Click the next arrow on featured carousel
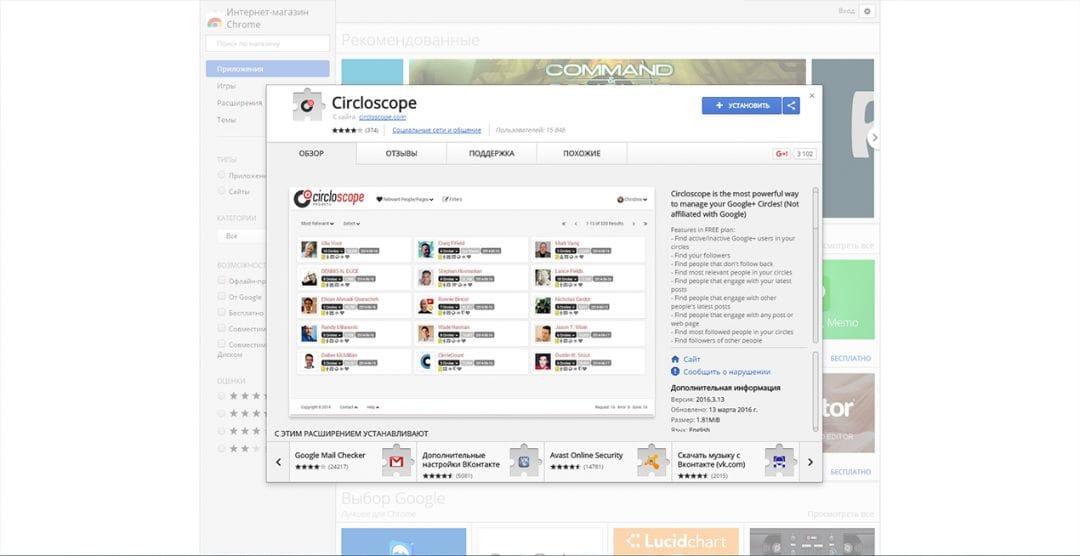This screenshot has height=556, width=1080. point(874,138)
